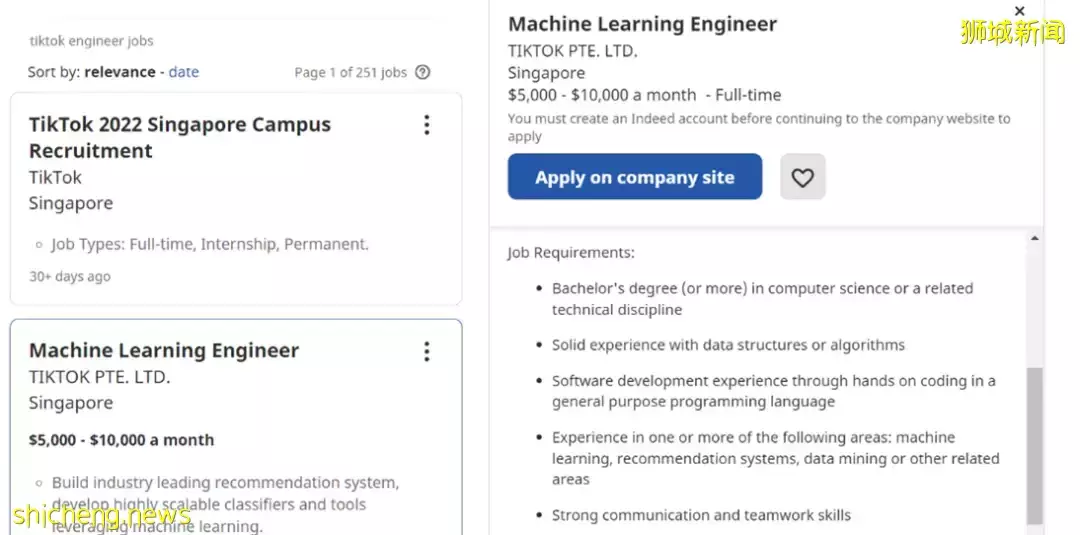1080x535 pixels.
Task: Open three-dot menu on Machine Learning Engineer card
Action: [427, 351]
